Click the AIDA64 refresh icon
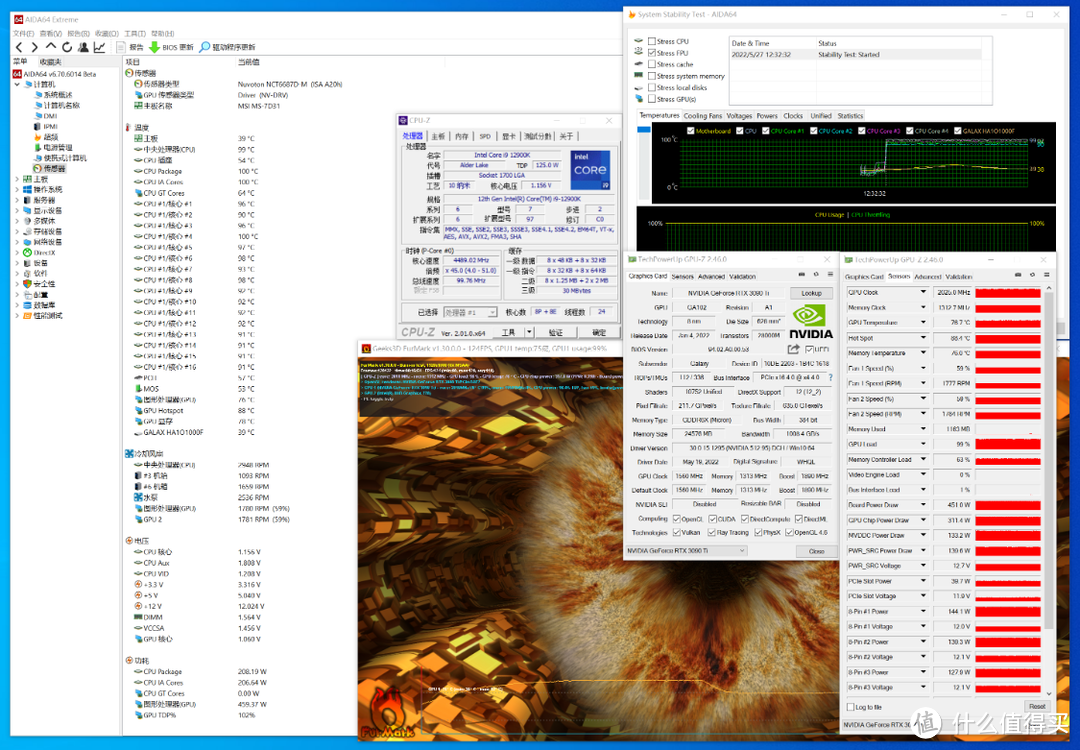Viewport: 1080px width, 750px height. point(67,47)
